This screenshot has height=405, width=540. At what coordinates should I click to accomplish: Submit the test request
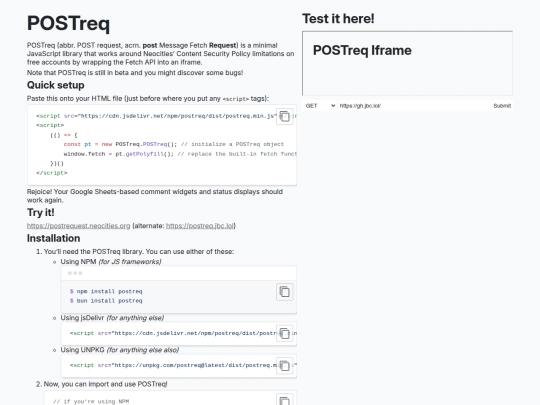(502, 106)
